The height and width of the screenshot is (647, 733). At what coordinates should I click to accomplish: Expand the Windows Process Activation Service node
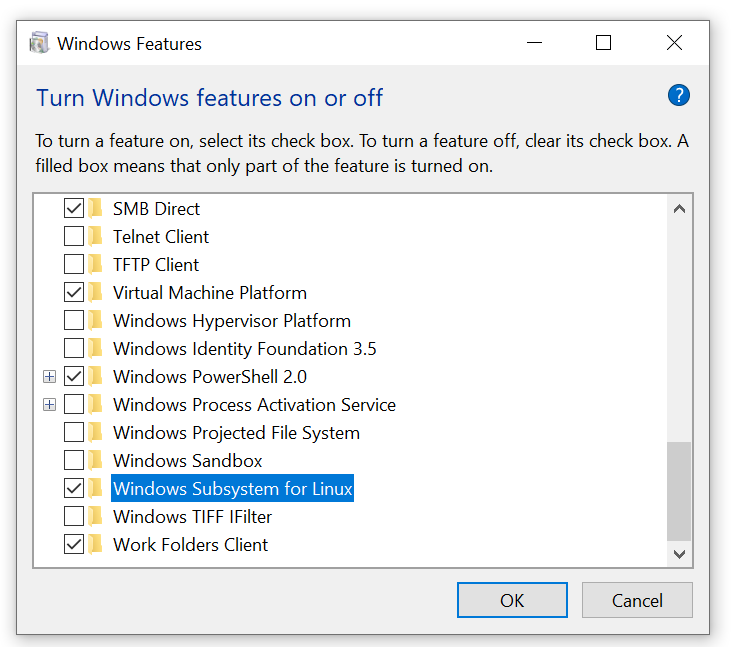50,404
